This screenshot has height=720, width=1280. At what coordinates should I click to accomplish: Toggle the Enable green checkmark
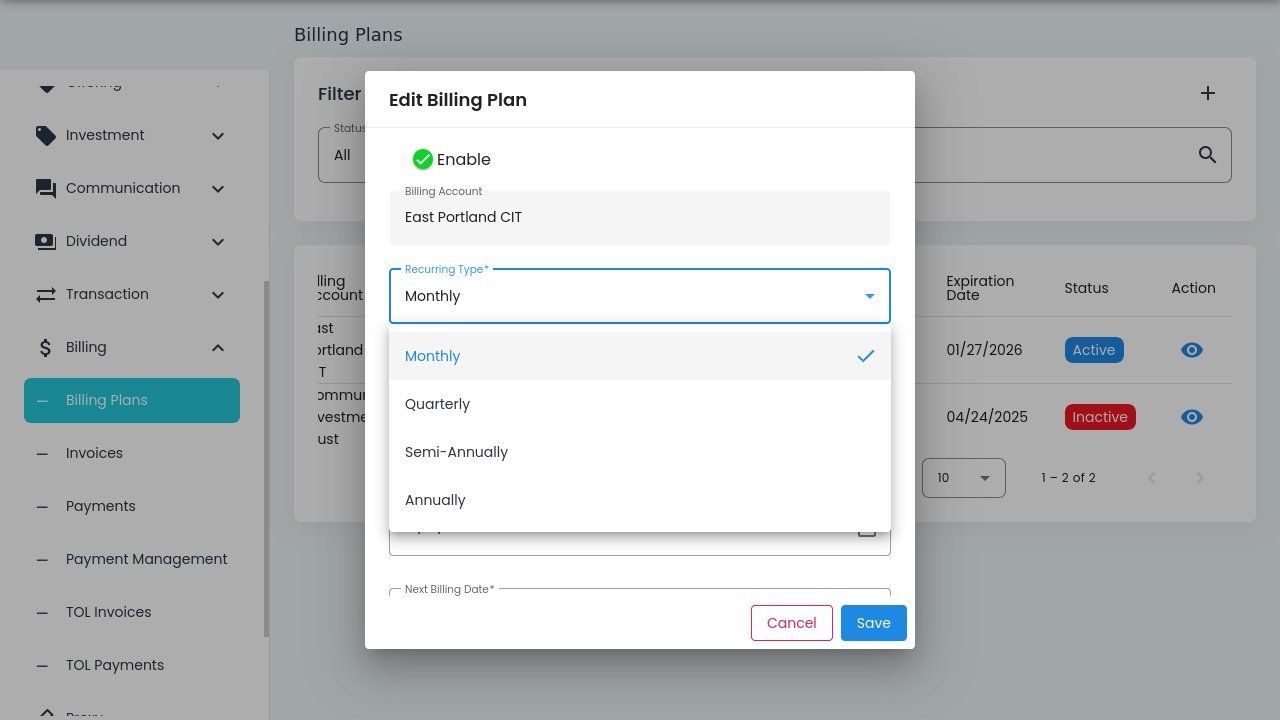click(423, 160)
